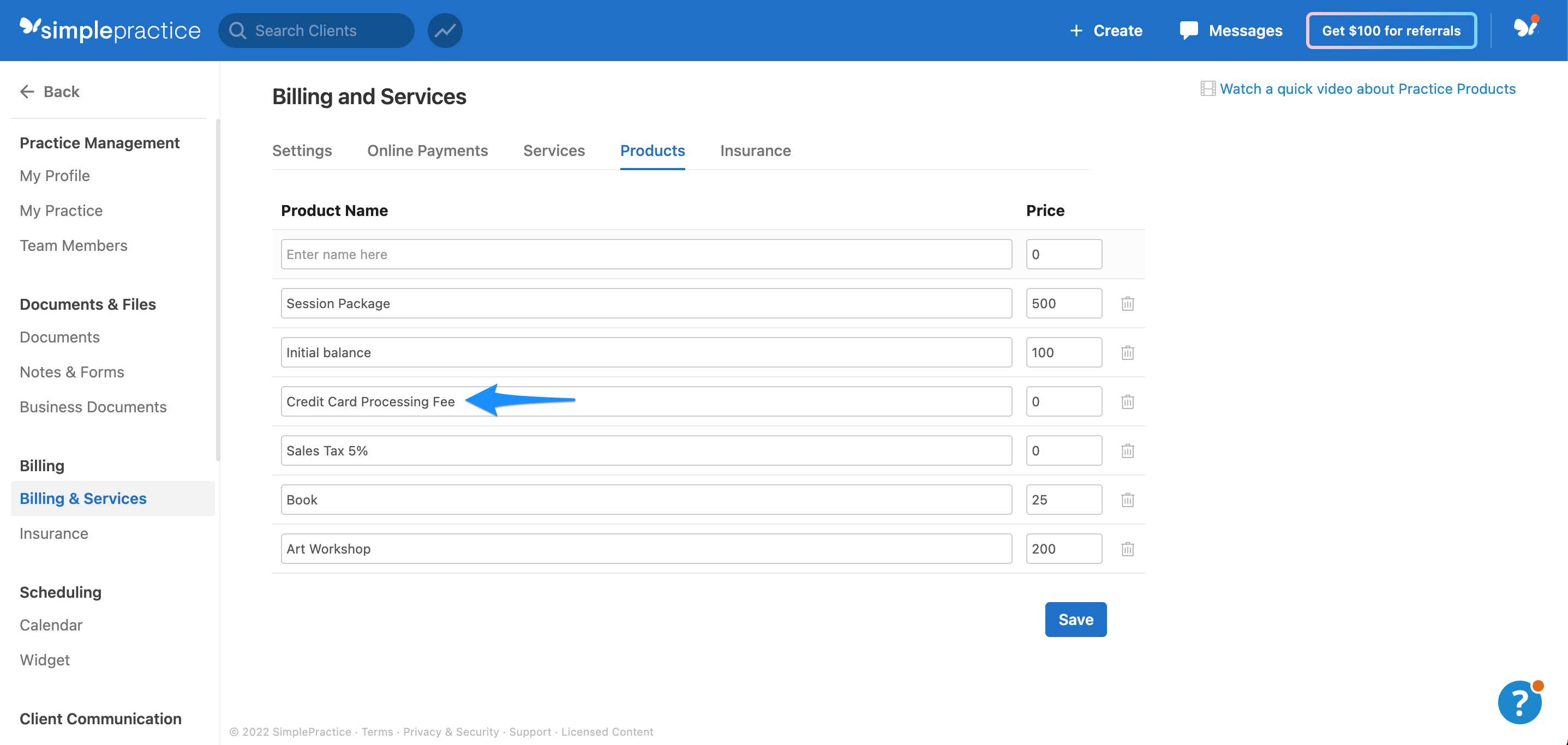Click the analytics line chart icon
Viewport: 1568px width, 745px height.
[x=444, y=30]
